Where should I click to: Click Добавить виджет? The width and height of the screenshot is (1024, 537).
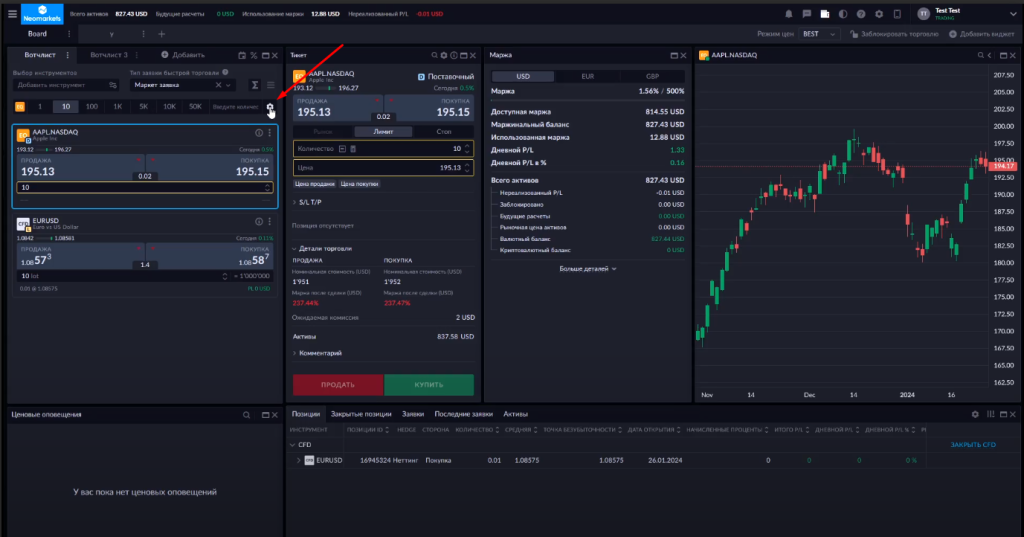click(x=982, y=34)
